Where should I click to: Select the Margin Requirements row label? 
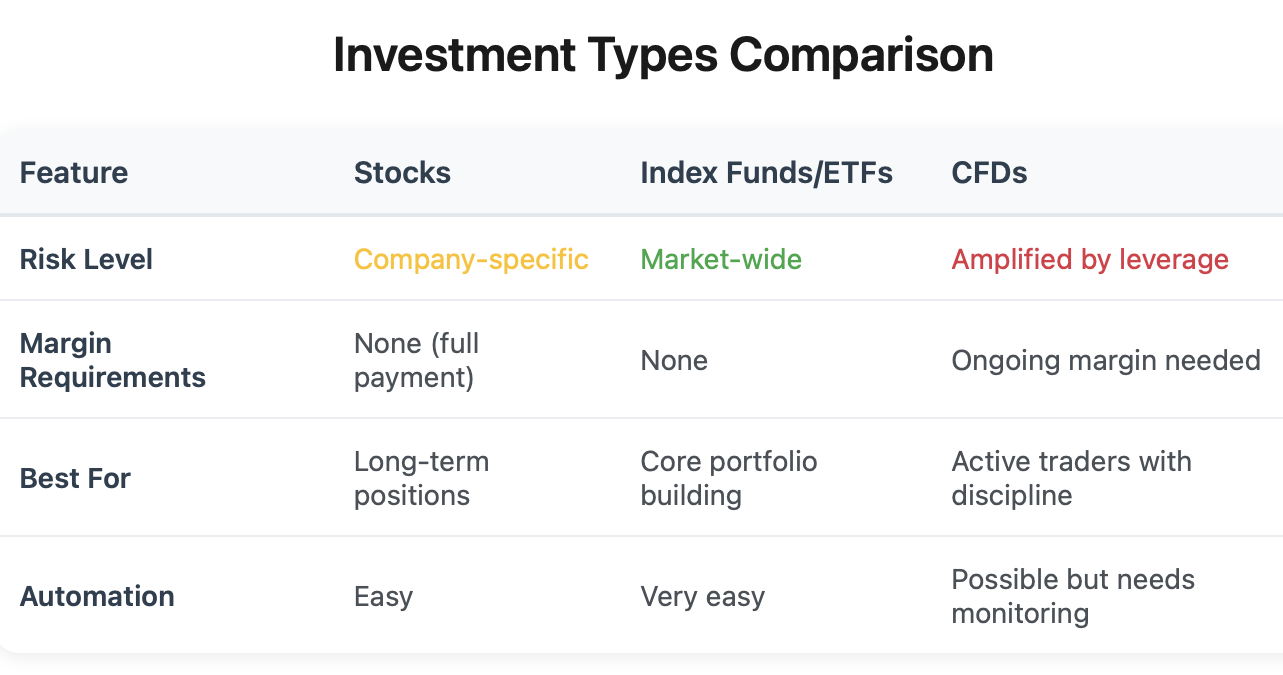[x=113, y=360]
